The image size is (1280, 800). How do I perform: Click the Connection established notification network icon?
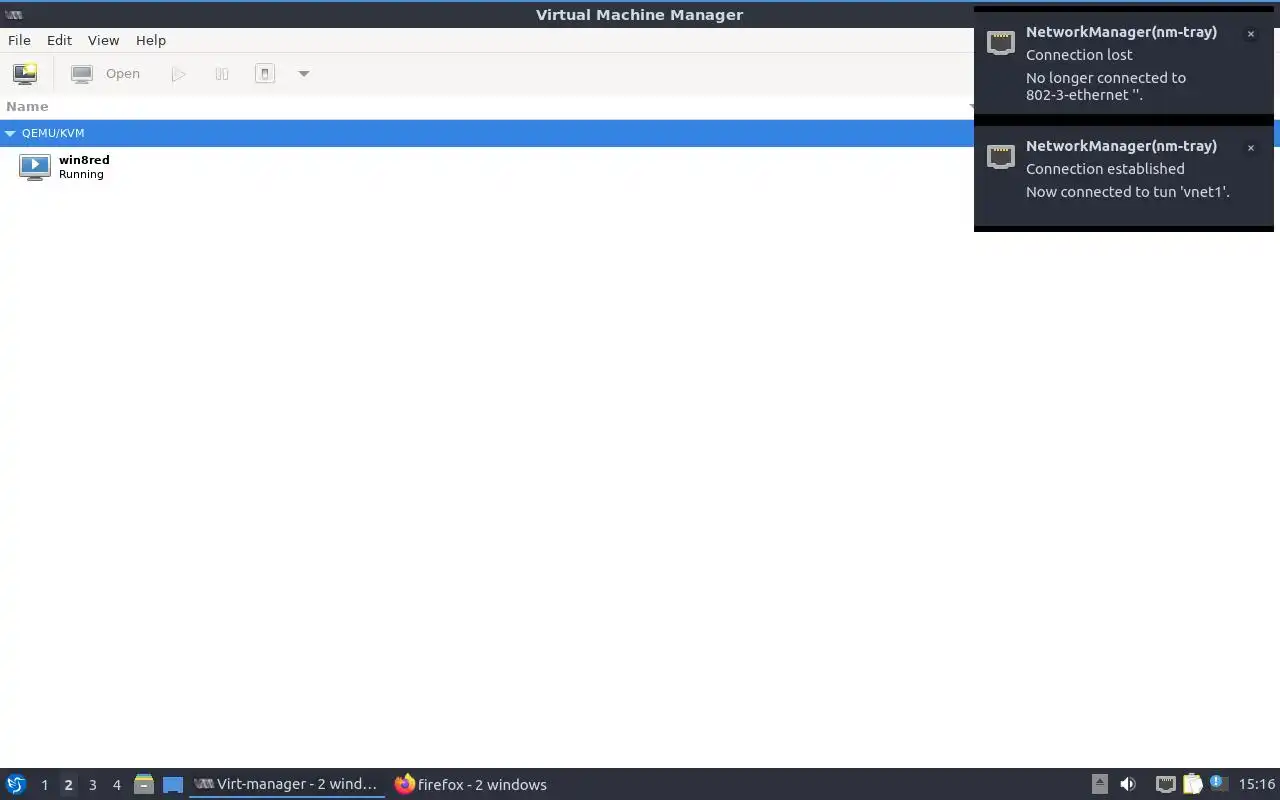coord(1001,156)
